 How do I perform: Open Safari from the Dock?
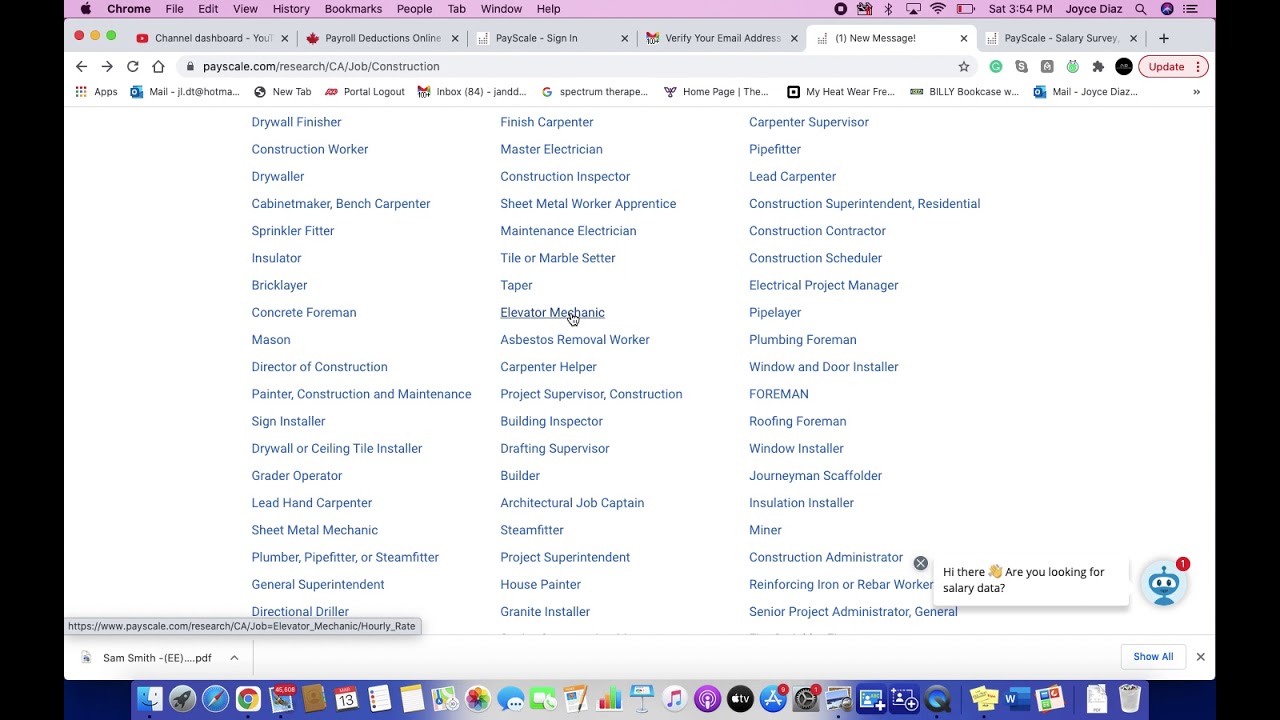tap(215, 698)
